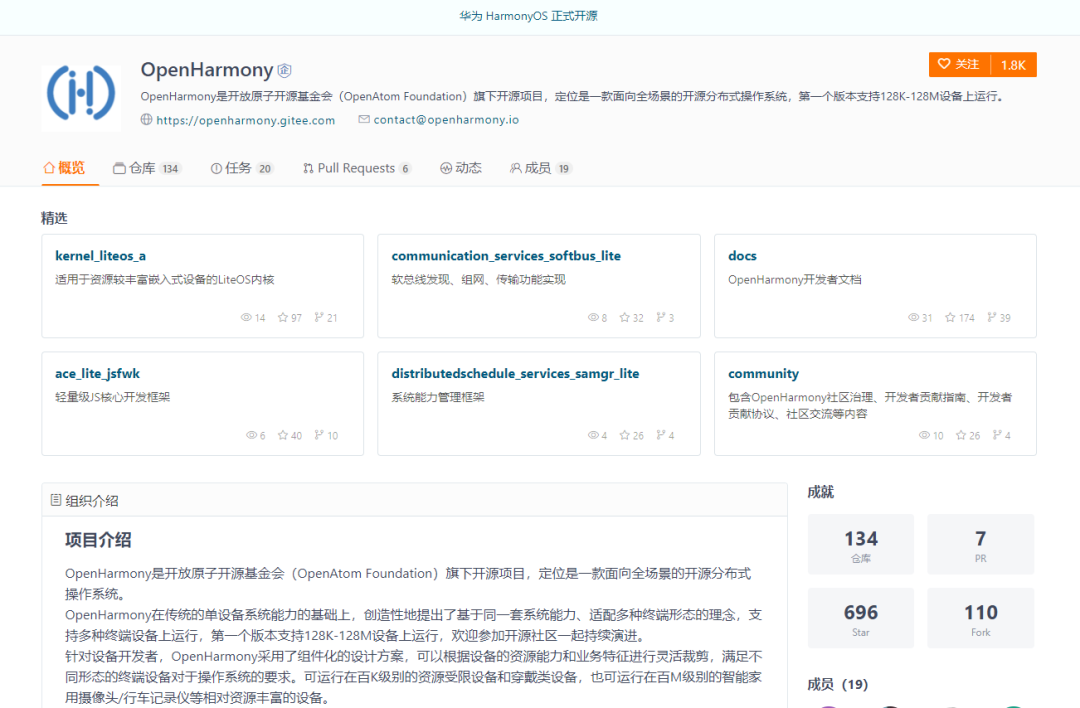
Task: Click the description 适用于资源较丰富嵌入式设备的LiteOS内核
Action: pyautogui.click(x=165, y=280)
